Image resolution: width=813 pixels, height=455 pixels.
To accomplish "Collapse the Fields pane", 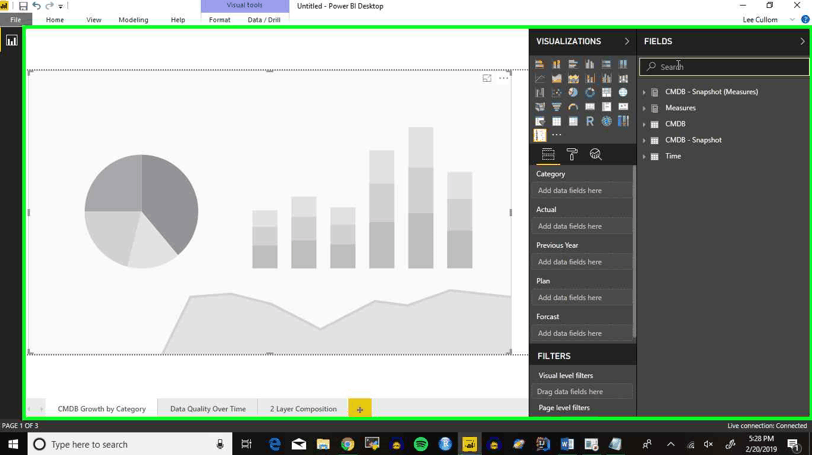I will 802,41.
